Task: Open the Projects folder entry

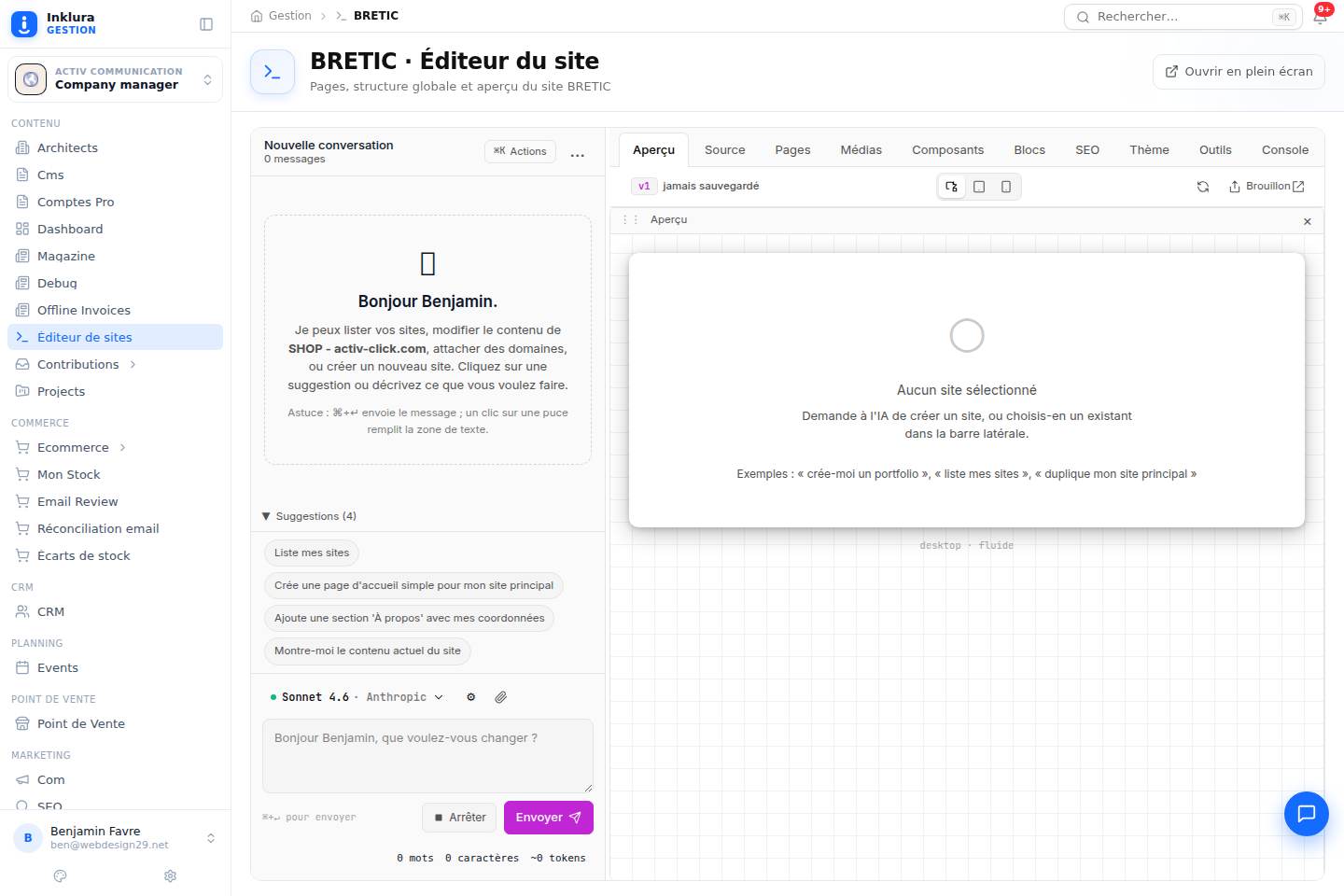Action: pos(115,391)
